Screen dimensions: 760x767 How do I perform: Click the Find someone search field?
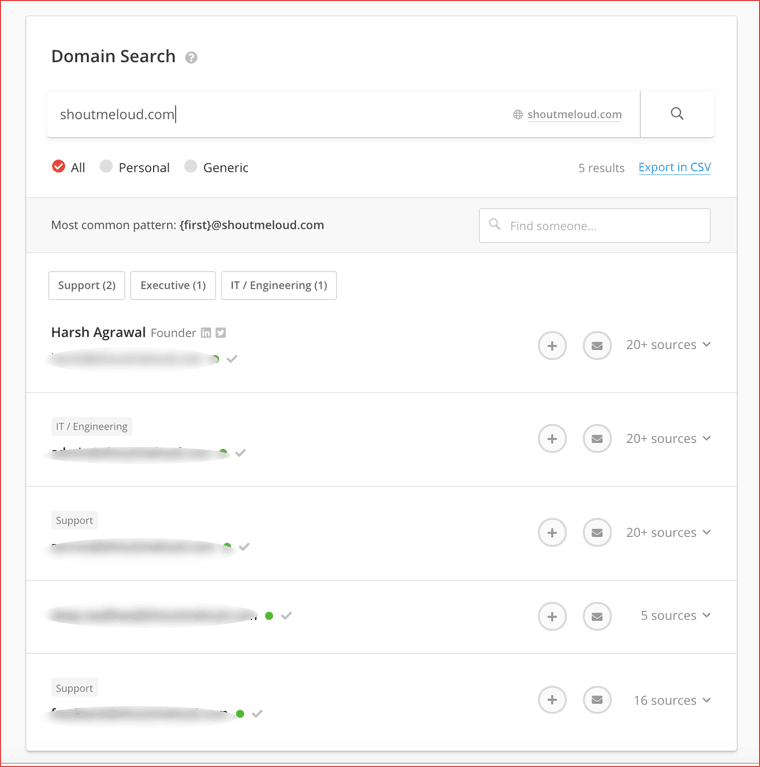point(595,226)
